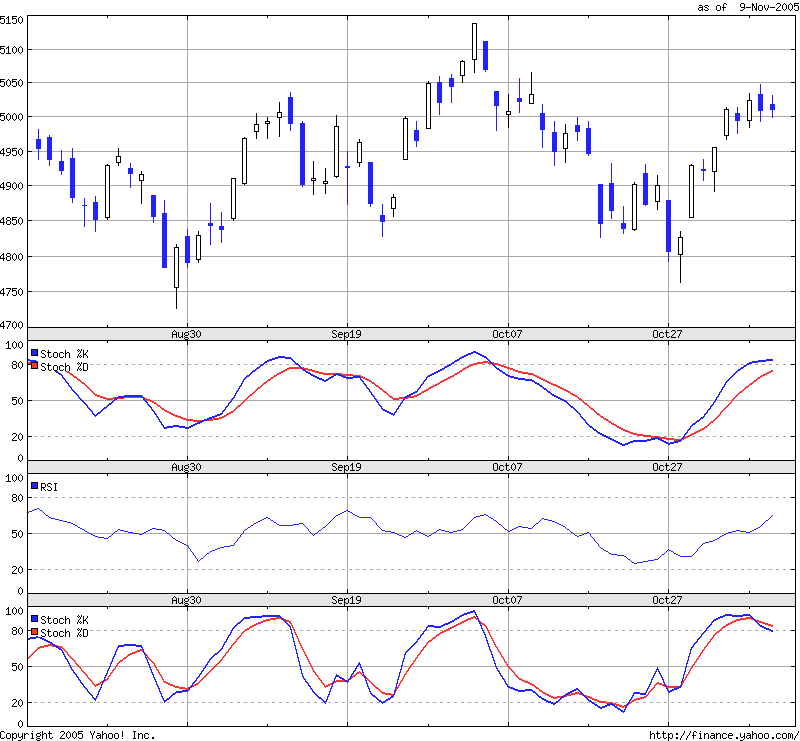
Task: Click 'Stoch %D' legend text in bottom panel
Action: [64, 633]
